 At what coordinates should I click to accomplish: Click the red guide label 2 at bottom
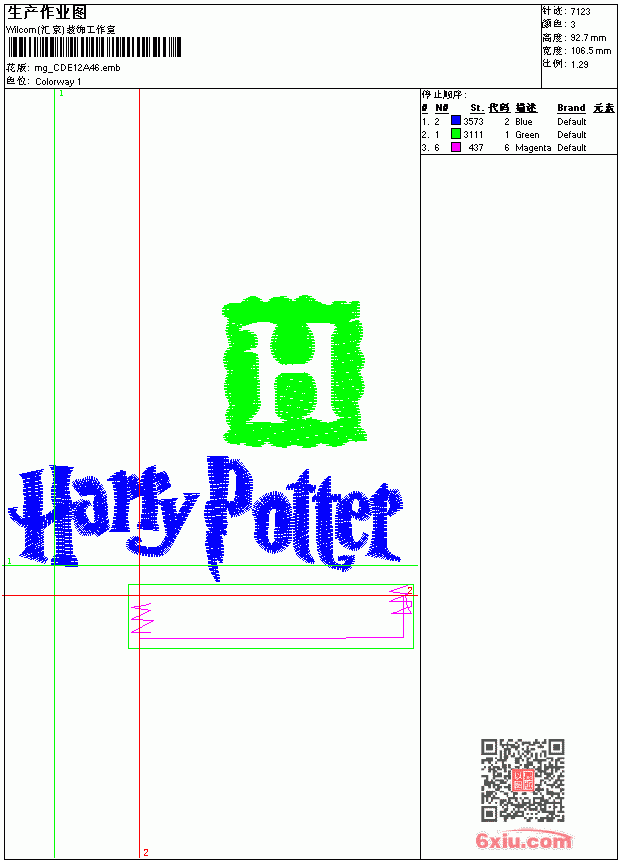(x=145, y=852)
